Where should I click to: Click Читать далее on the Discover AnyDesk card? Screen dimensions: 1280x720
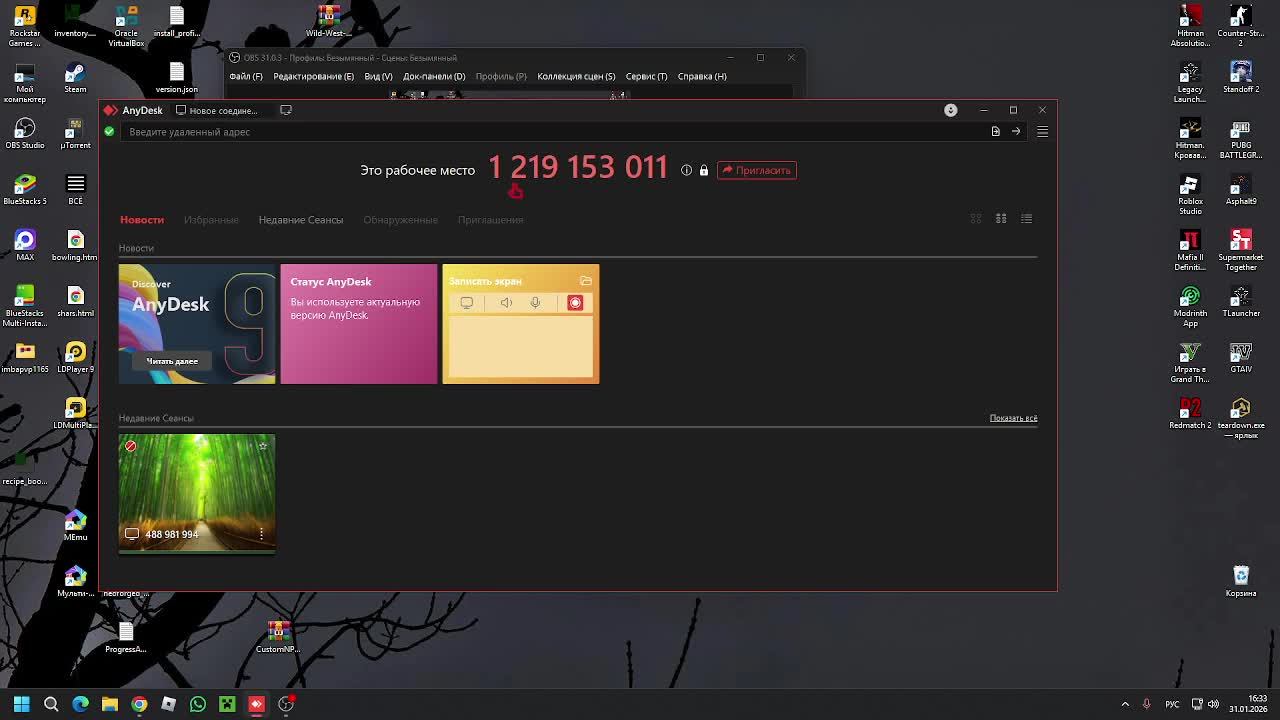click(172, 361)
